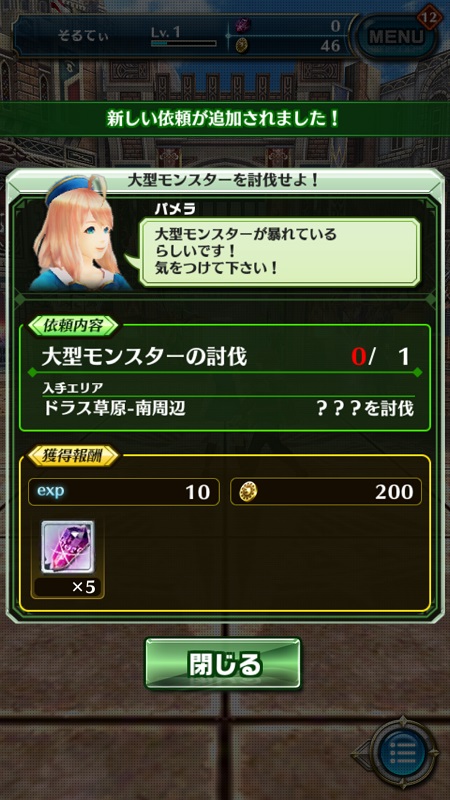
Task: Tap the ×5 quantity label under crystal
Action: pyautogui.click(x=68, y=587)
